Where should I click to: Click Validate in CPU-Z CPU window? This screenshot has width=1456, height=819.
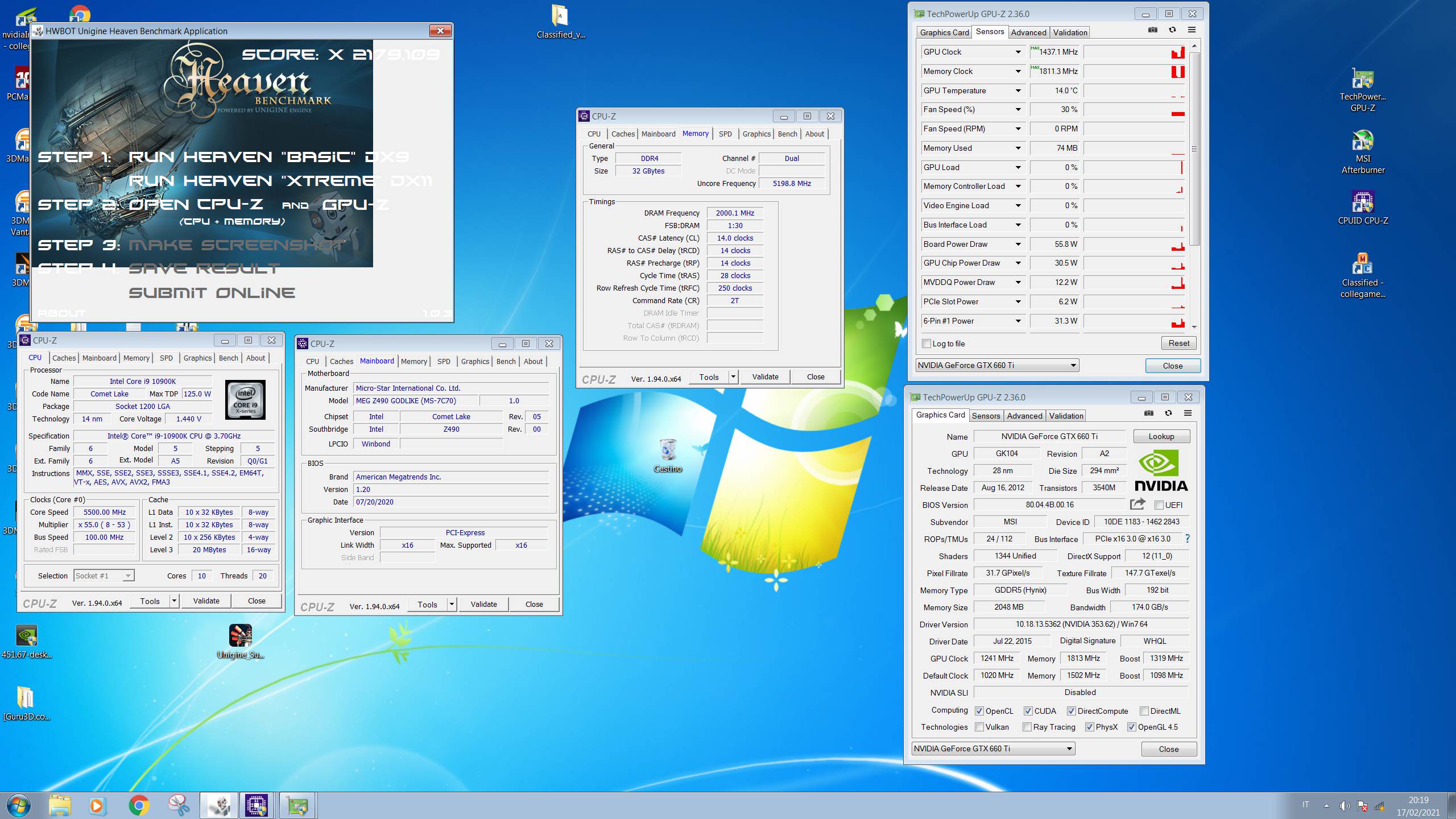pos(206,601)
